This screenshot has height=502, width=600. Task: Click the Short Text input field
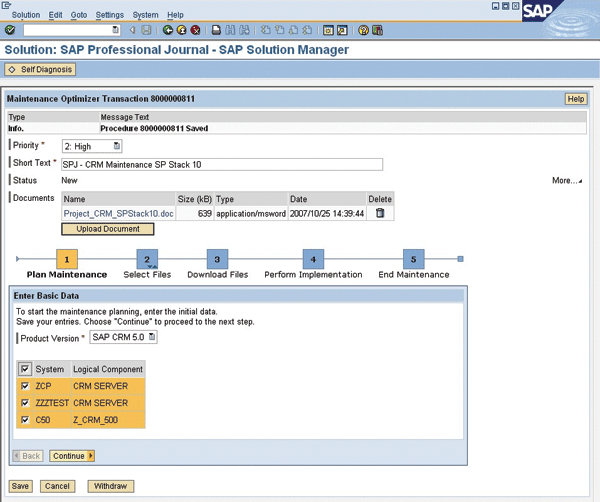pos(222,165)
